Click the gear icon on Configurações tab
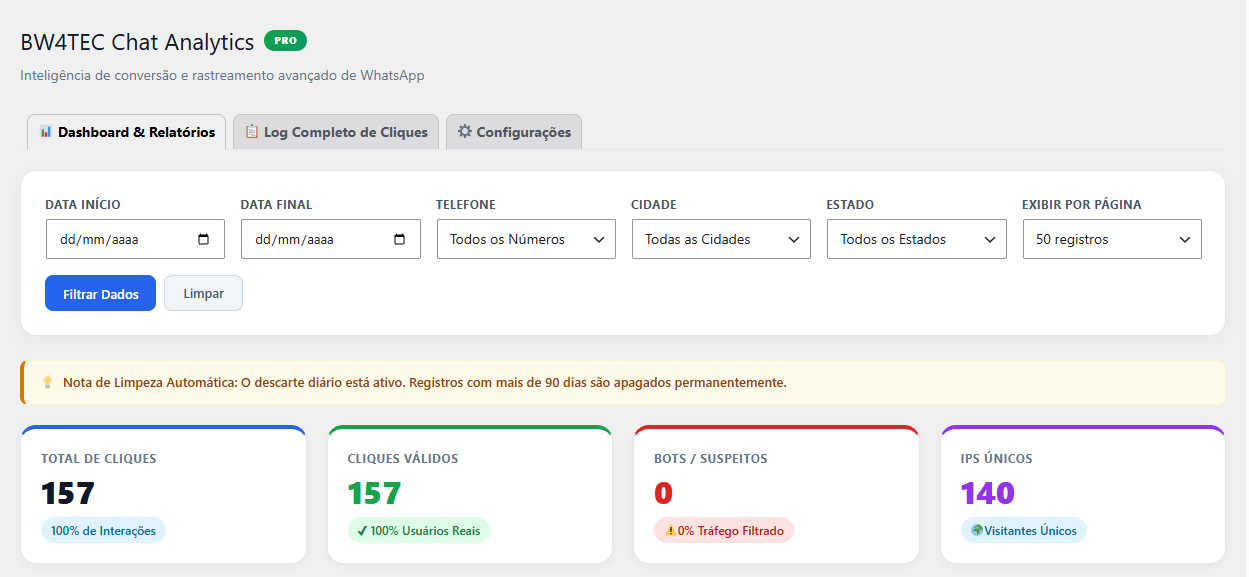1249x577 pixels. coord(465,132)
